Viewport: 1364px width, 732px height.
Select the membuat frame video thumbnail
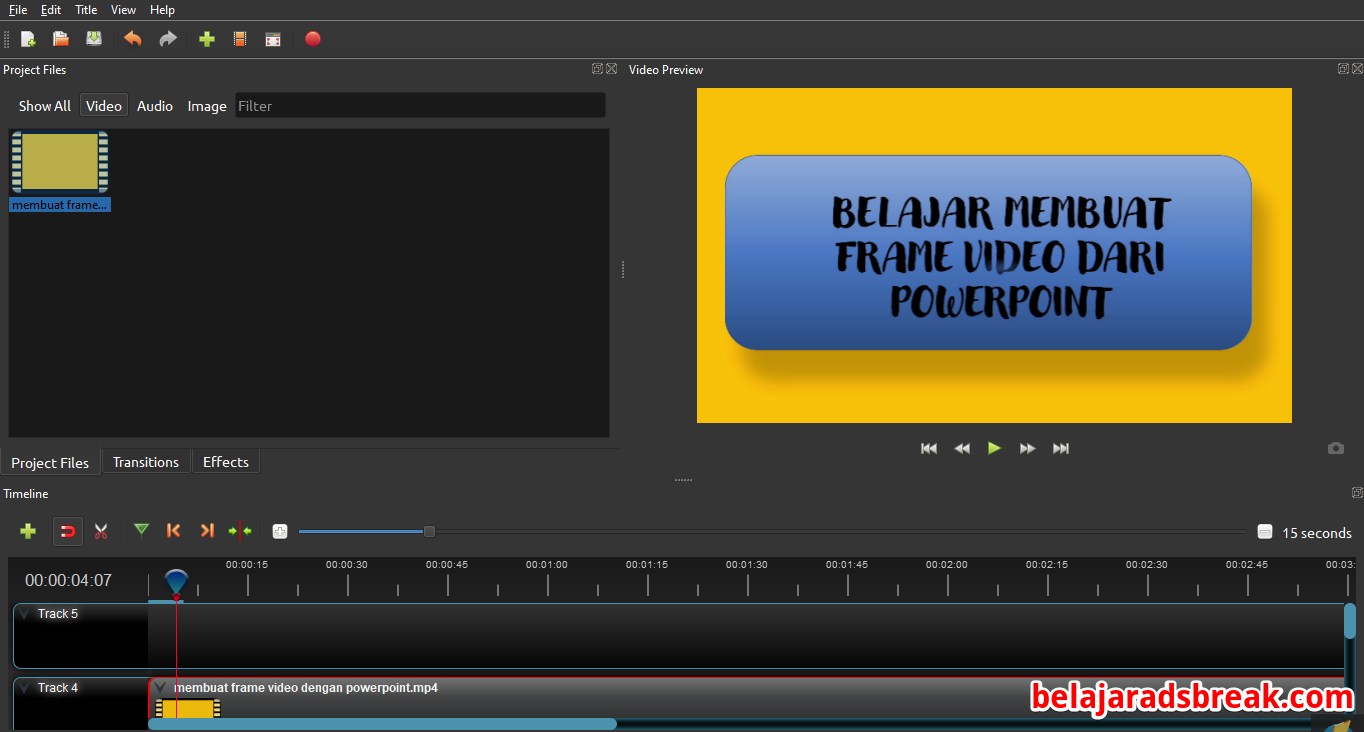(x=60, y=162)
